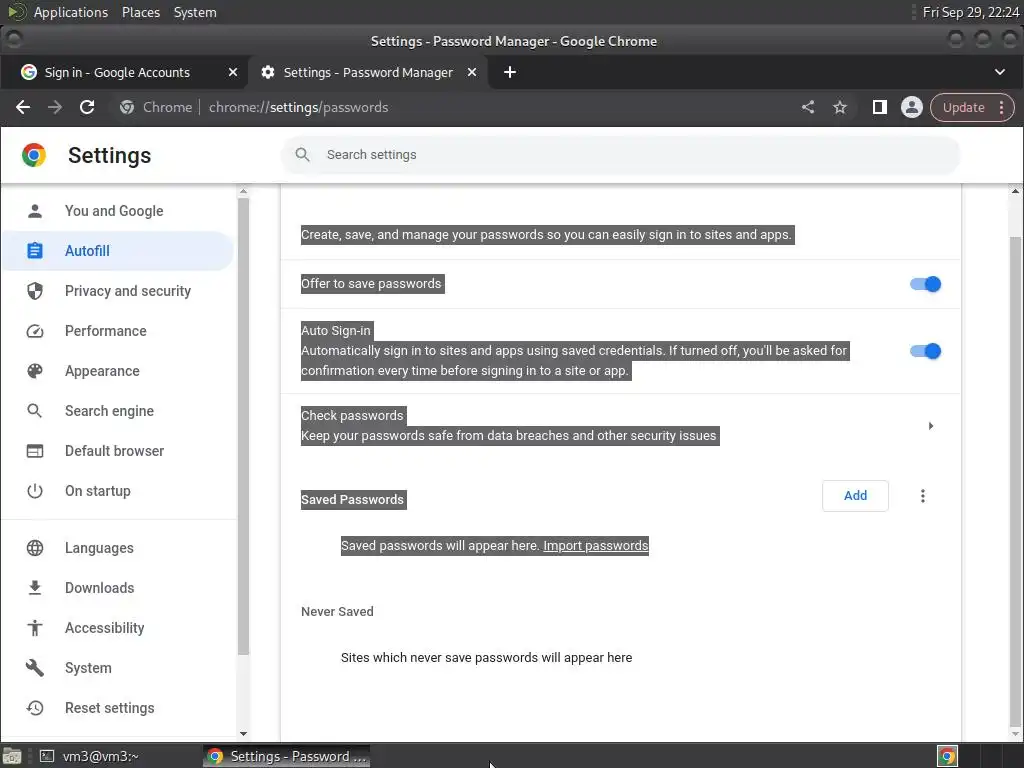The height and width of the screenshot is (768, 1024).
Task: Click the sidebar scroll up arrow
Action: tap(243, 191)
